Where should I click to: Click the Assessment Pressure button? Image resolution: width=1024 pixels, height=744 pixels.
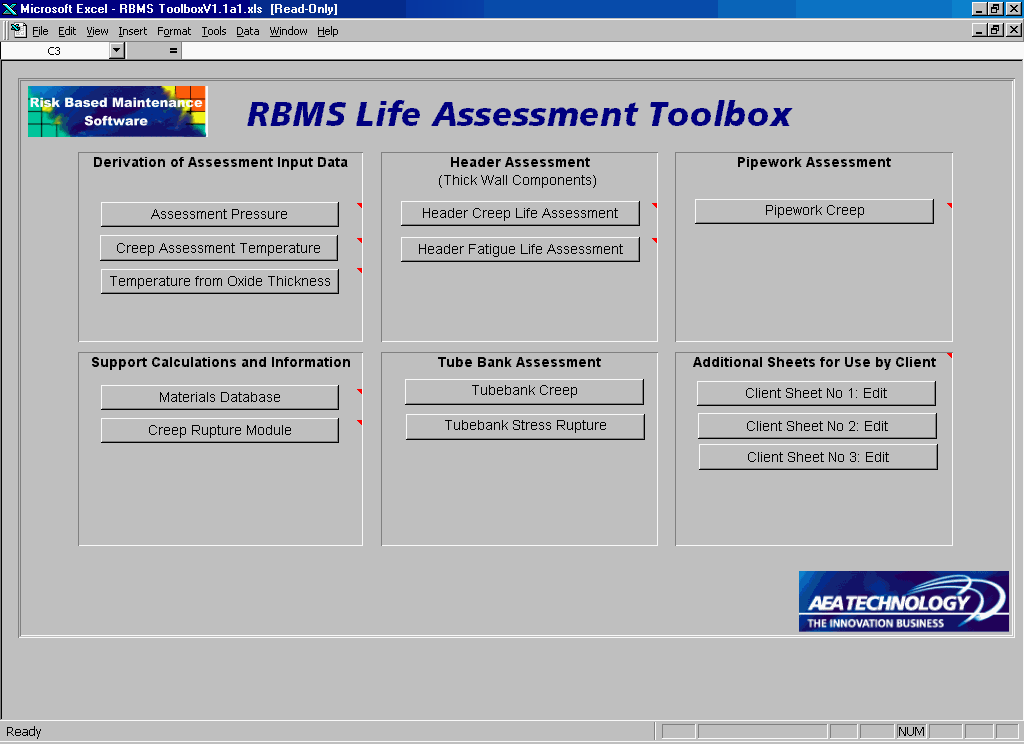point(219,214)
